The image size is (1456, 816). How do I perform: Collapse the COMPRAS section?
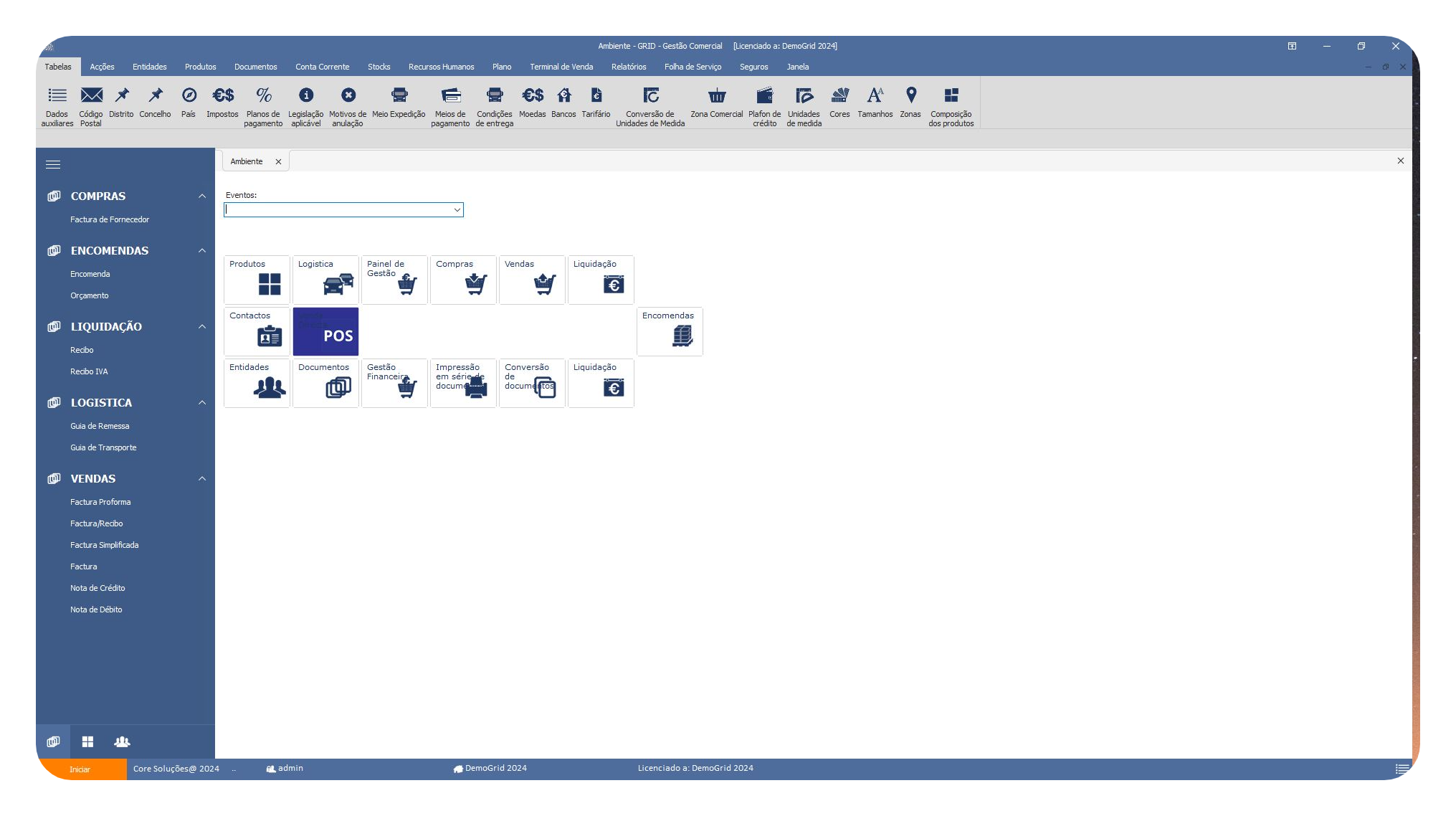[202, 196]
